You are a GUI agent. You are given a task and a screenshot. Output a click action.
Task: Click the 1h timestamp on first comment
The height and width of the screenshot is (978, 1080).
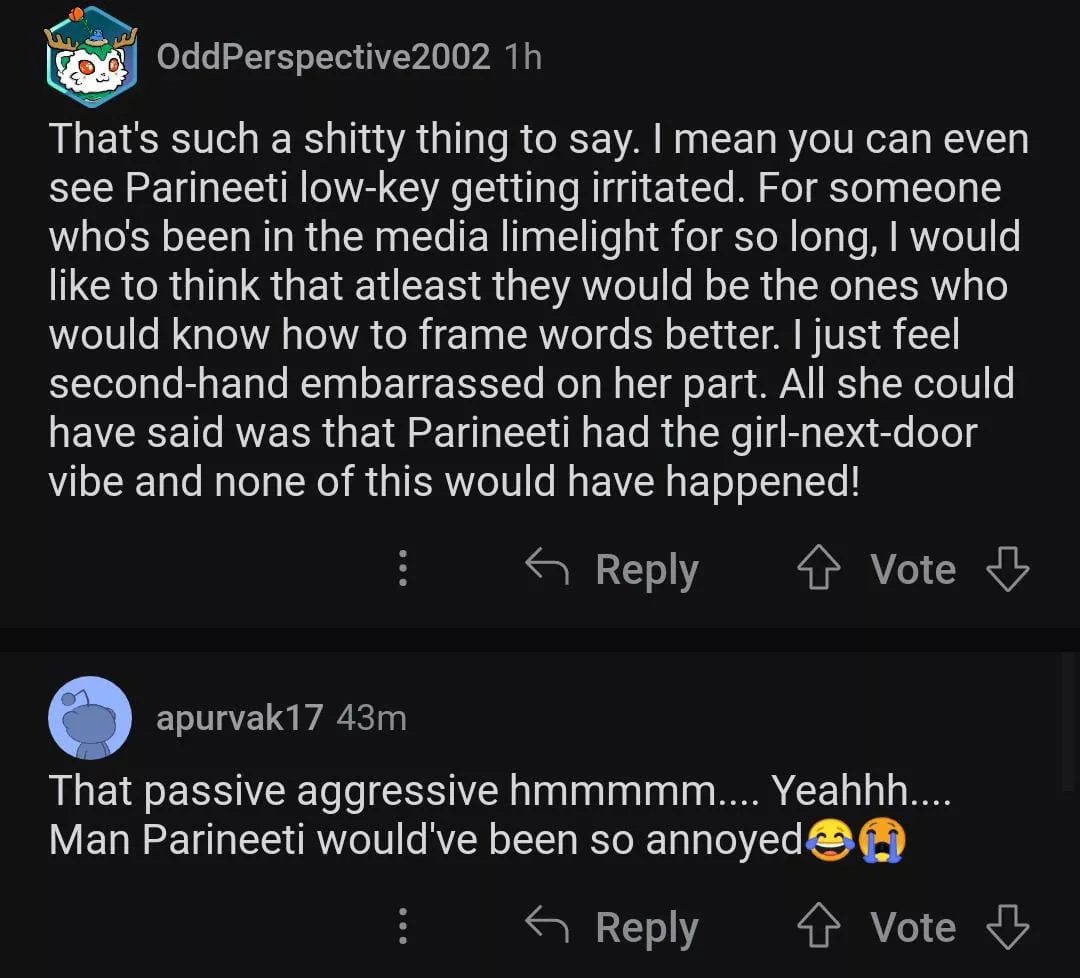click(x=523, y=57)
